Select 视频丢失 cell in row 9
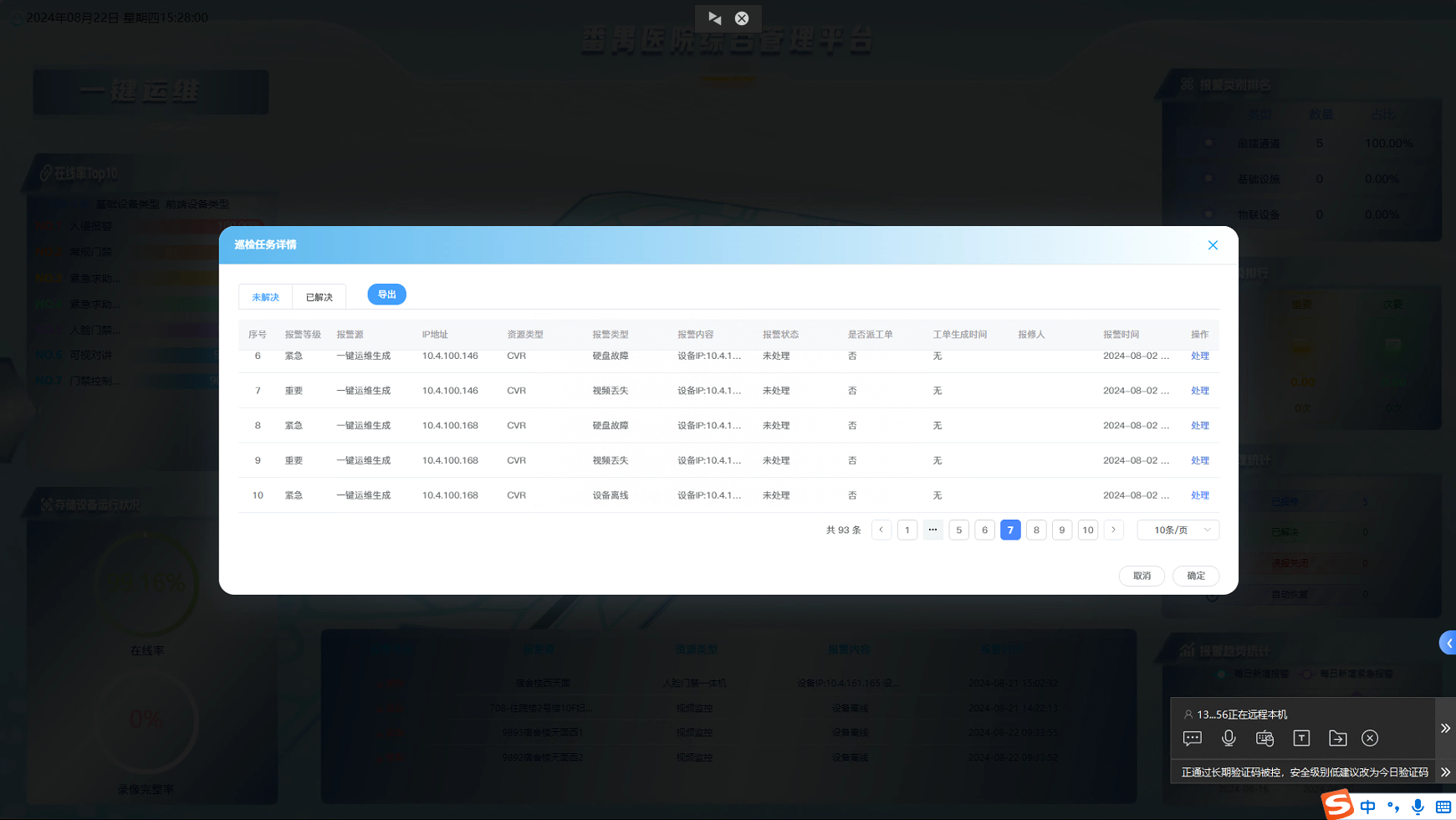 (610, 461)
